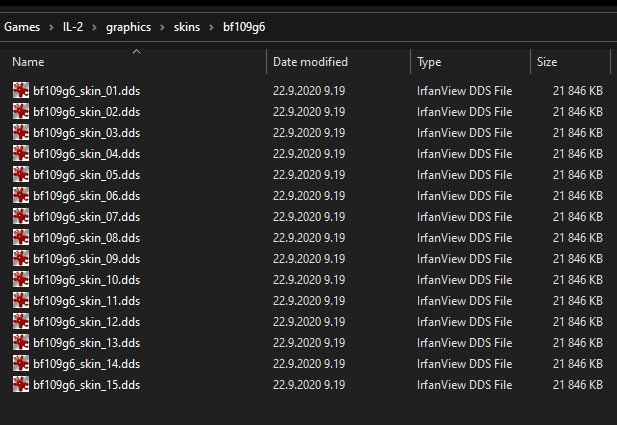Screen dimensions: 617x425
Task: Click the bf109g6_skin_14.dds file icon
Action: [x=21, y=364]
